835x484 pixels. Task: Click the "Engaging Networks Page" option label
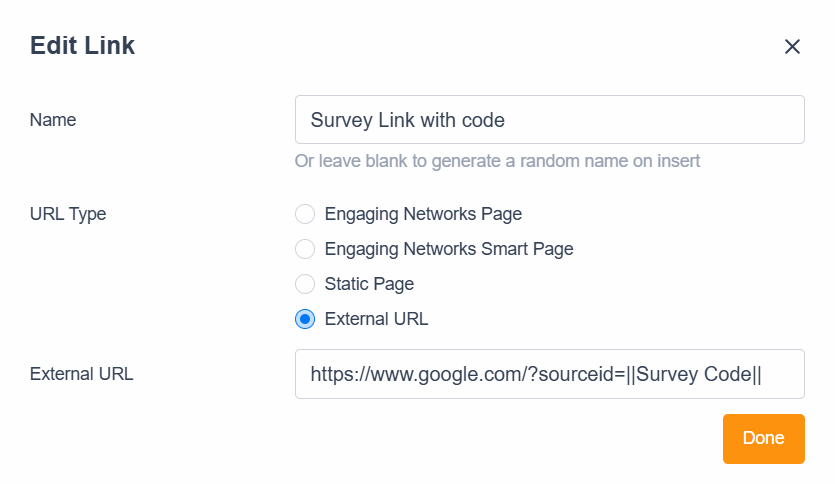coord(423,214)
